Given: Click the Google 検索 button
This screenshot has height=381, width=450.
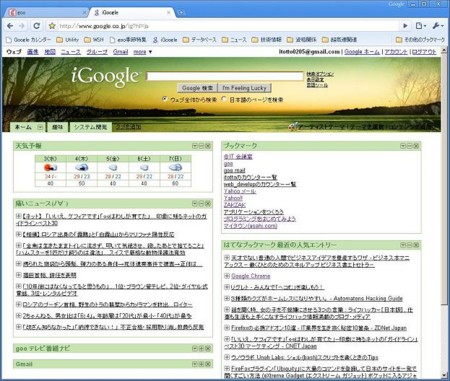Looking at the screenshot, I should [x=197, y=88].
